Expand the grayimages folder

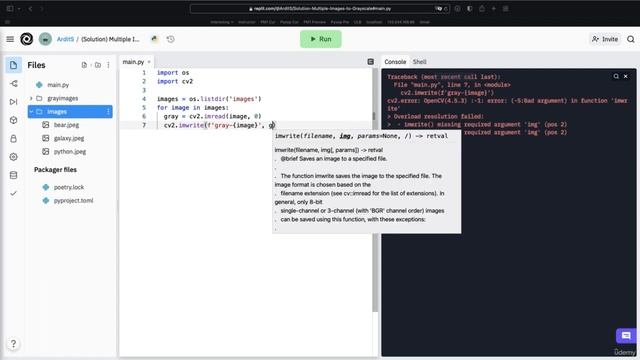(31, 98)
